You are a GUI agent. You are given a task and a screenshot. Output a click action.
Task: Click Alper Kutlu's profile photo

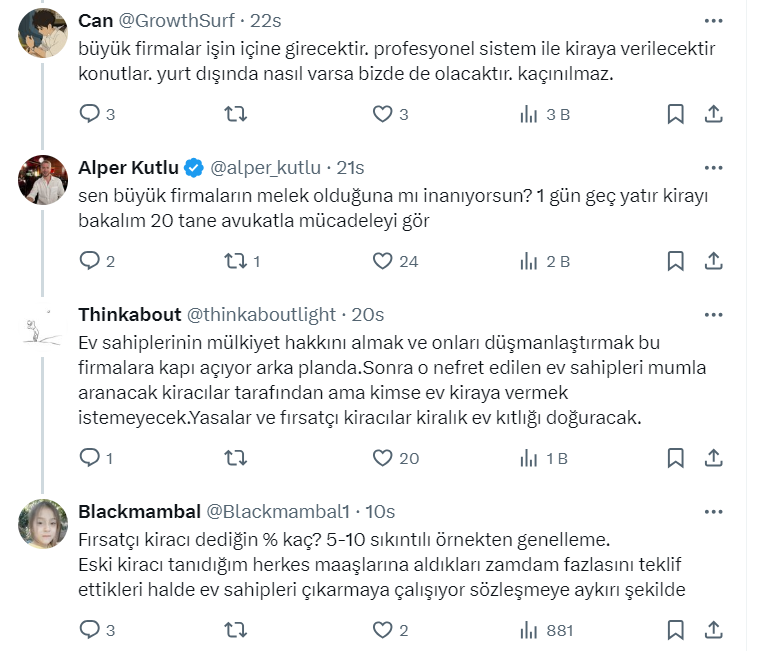coord(43,179)
